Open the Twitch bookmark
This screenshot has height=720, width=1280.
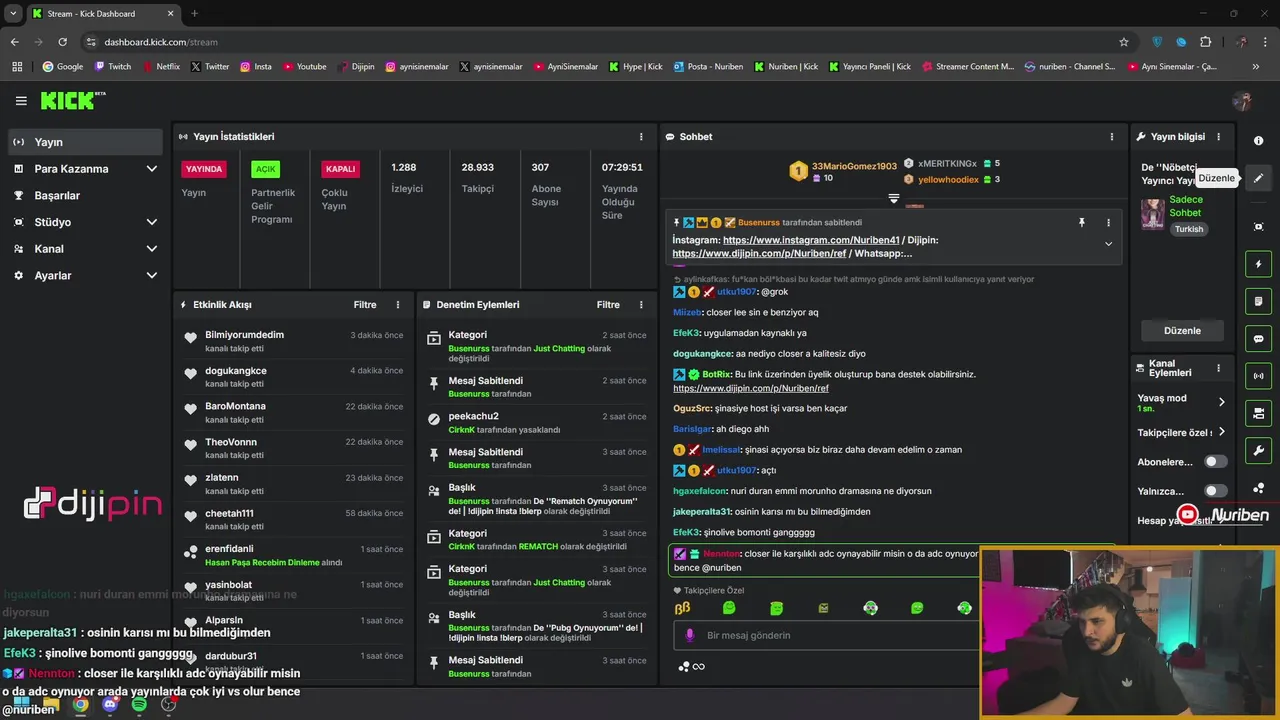112,67
